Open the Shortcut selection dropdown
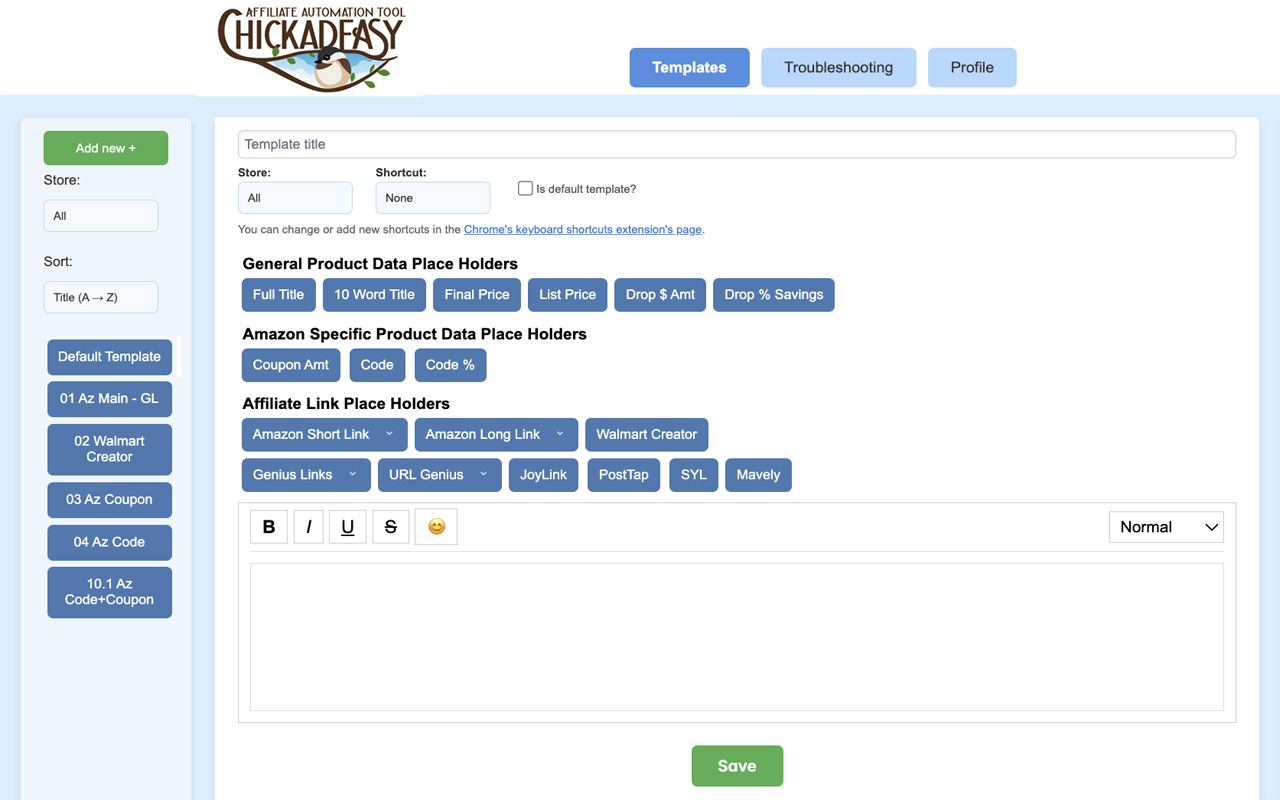This screenshot has height=800, width=1280. tap(432, 197)
